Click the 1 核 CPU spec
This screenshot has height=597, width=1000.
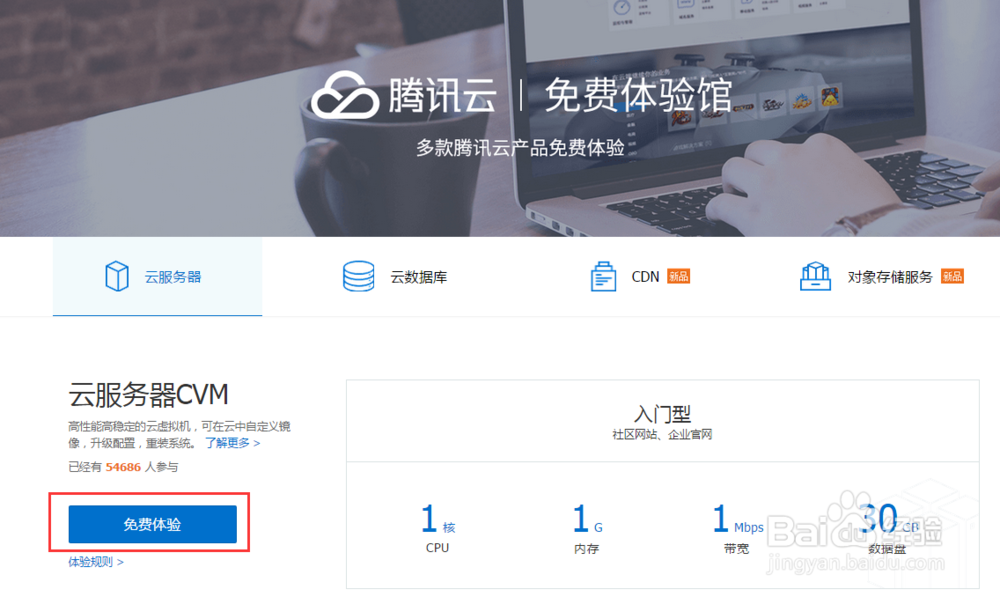click(438, 529)
